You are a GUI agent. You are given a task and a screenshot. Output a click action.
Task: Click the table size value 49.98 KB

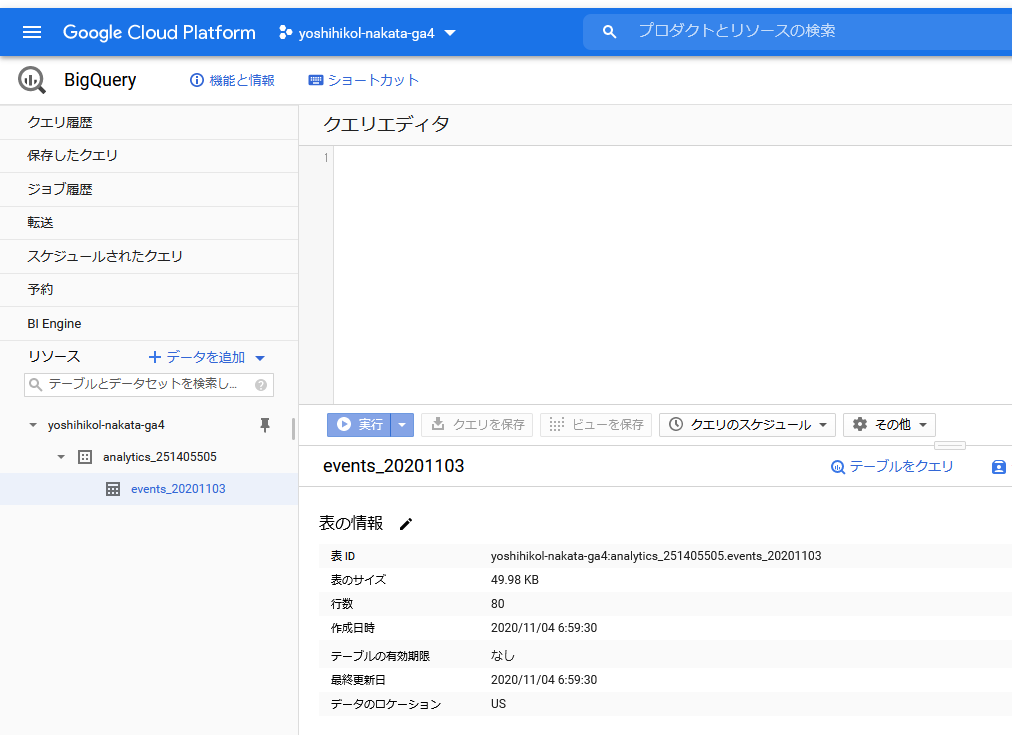514,580
